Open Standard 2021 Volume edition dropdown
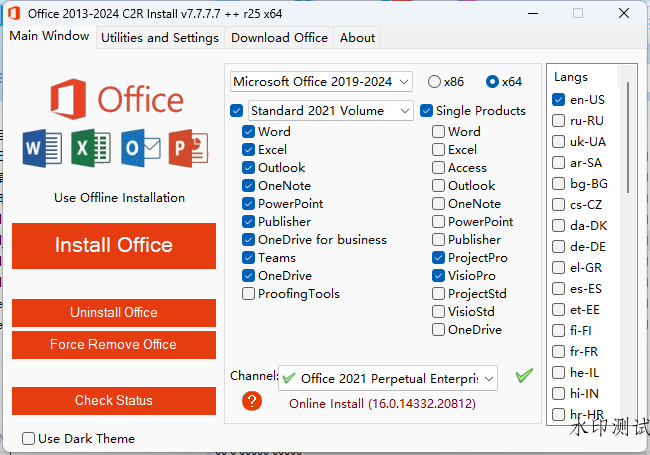650x455 pixels. [331, 111]
